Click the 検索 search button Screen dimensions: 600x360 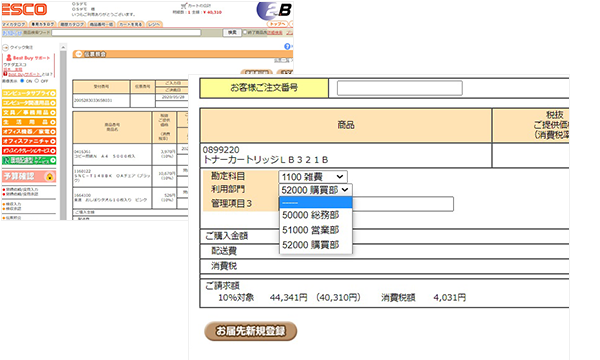232,33
